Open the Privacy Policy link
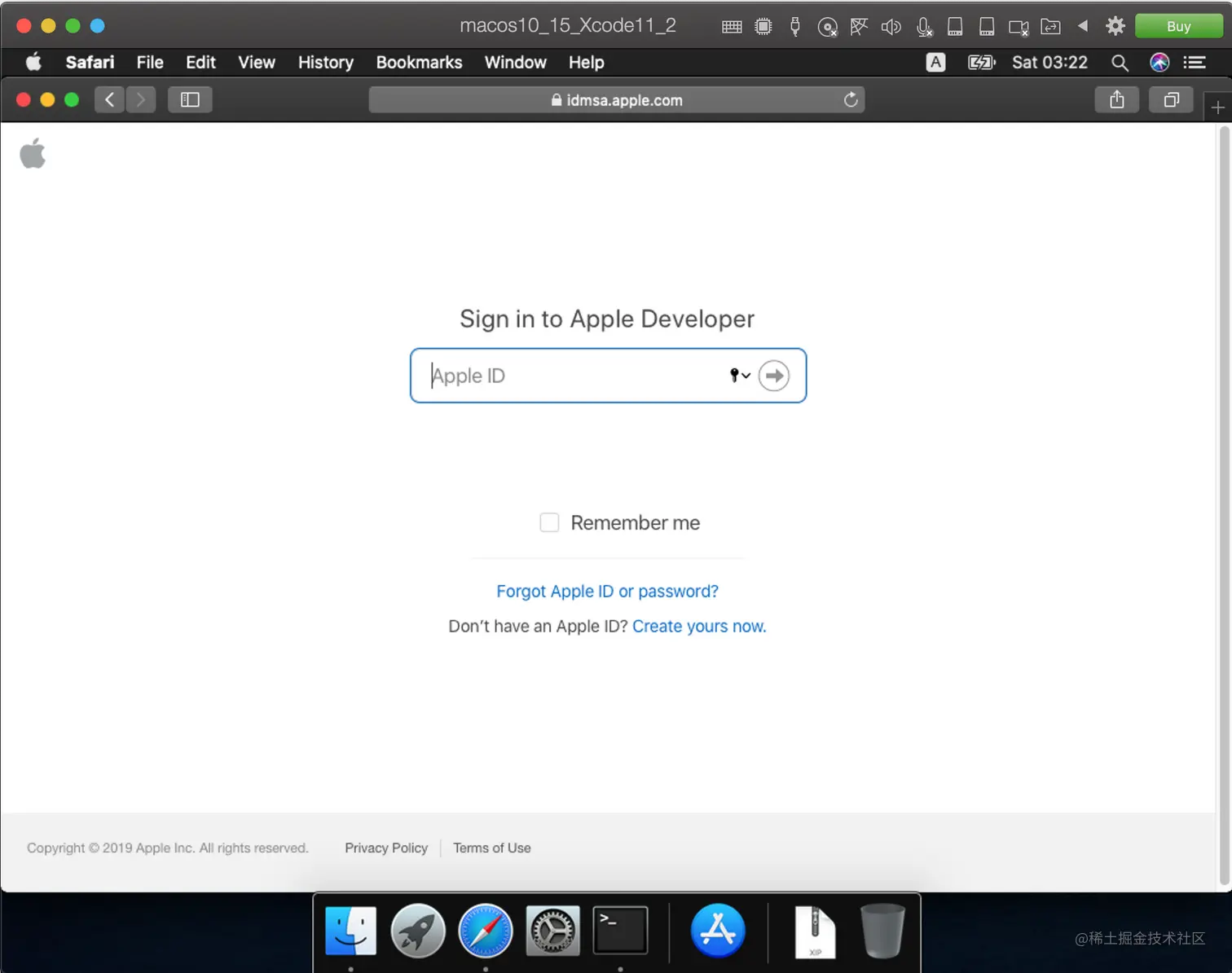This screenshot has width=1232, height=973. click(386, 848)
